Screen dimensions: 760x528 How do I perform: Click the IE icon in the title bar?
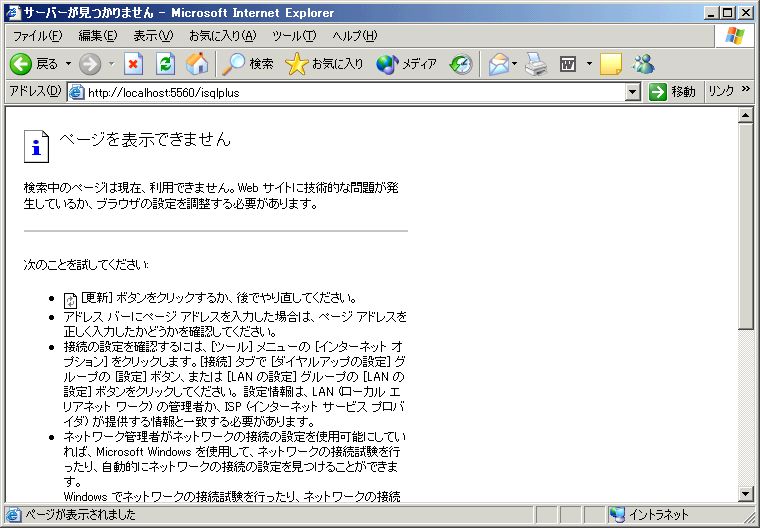(13, 13)
